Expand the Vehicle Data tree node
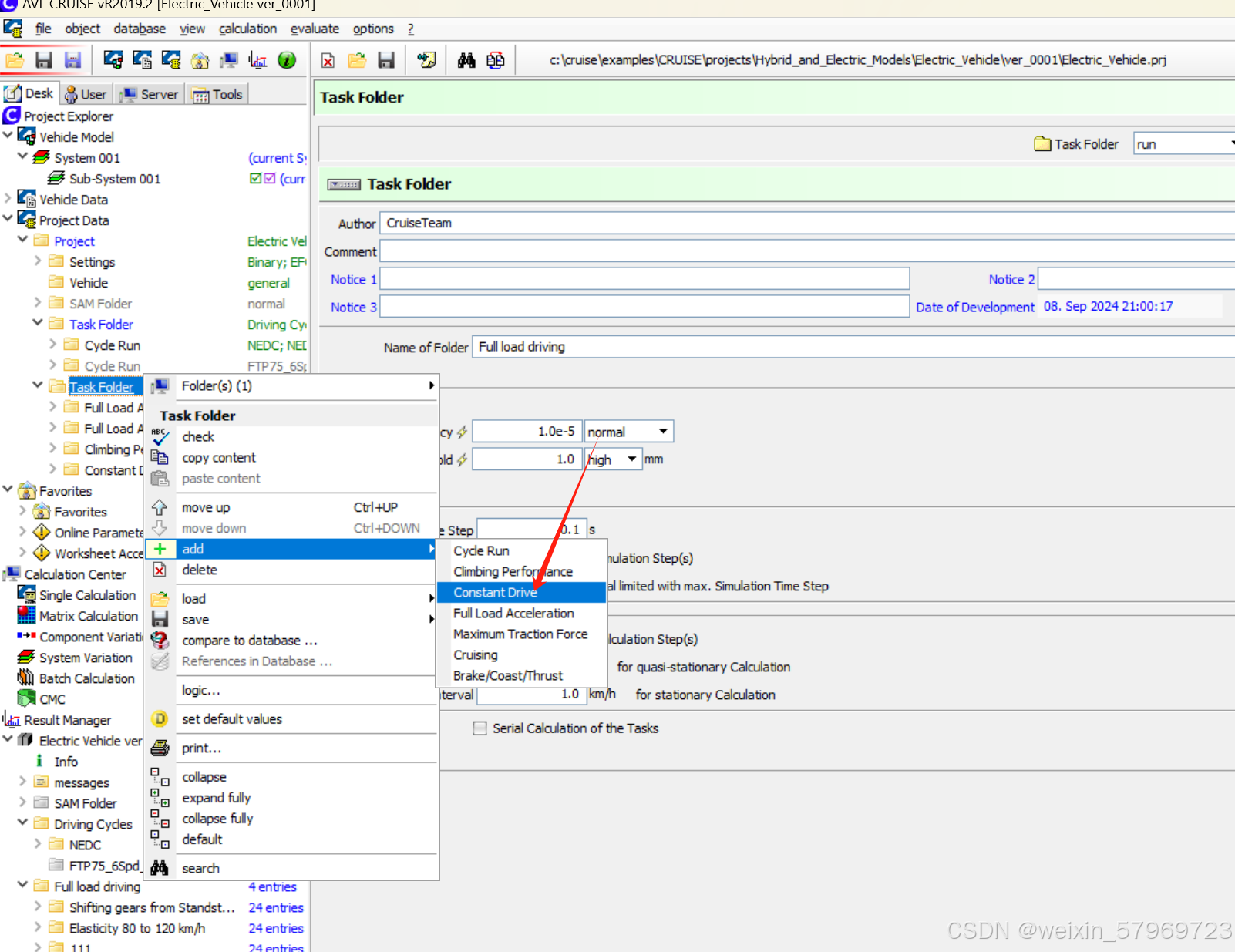The image size is (1235, 952). click(8, 198)
